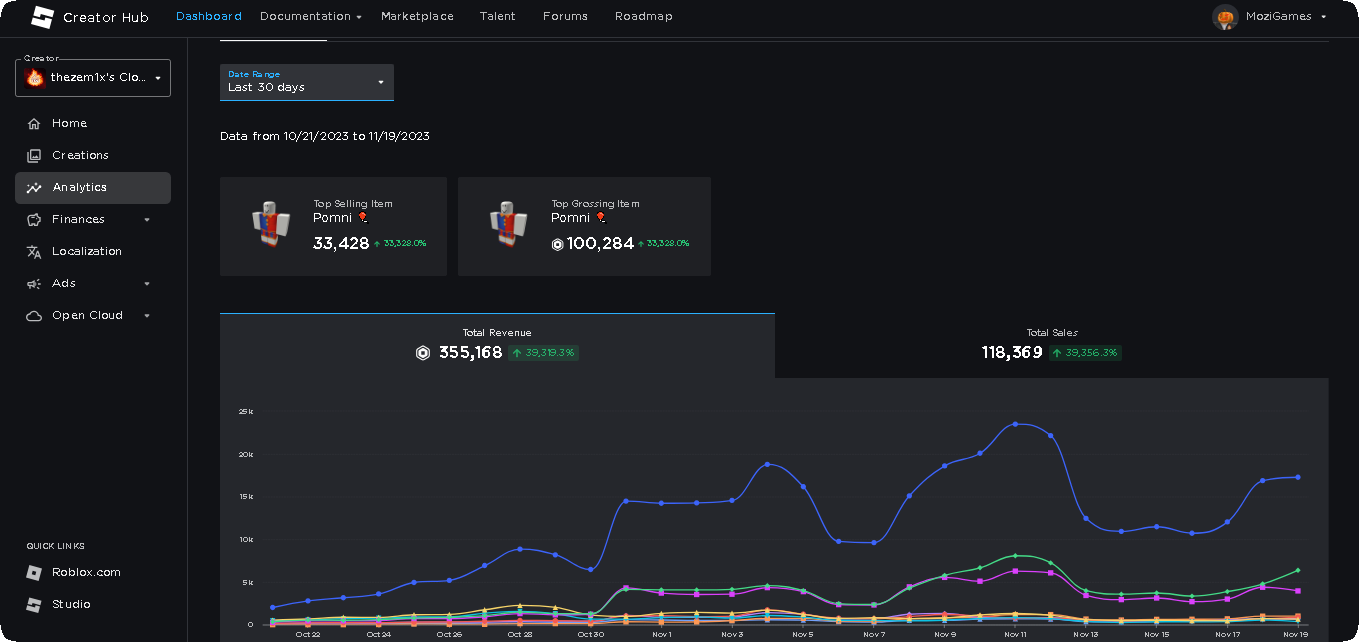Select Creations in the sidebar

pos(93,156)
